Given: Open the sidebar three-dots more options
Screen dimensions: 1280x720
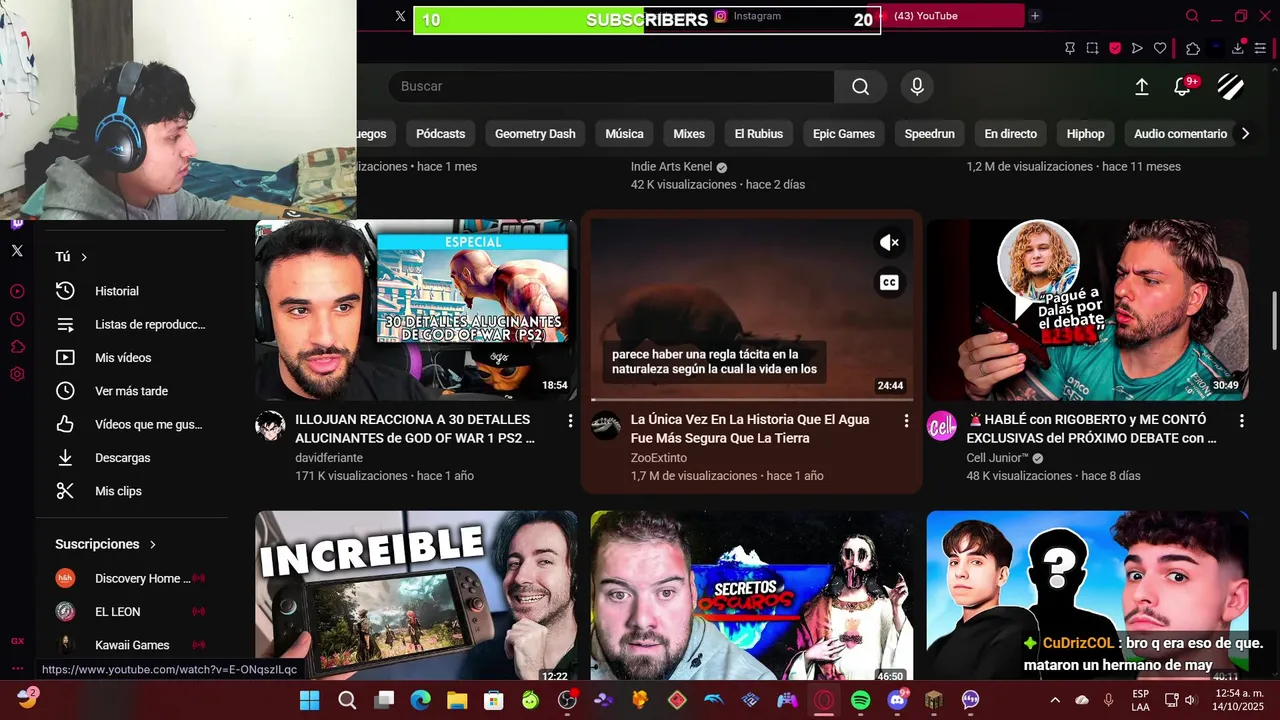Looking at the screenshot, I should [x=17, y=668].
